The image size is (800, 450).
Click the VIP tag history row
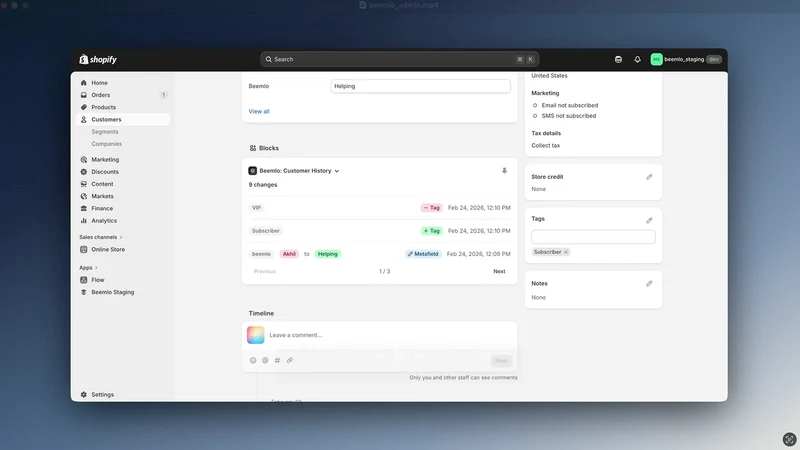tap(380, 208)
